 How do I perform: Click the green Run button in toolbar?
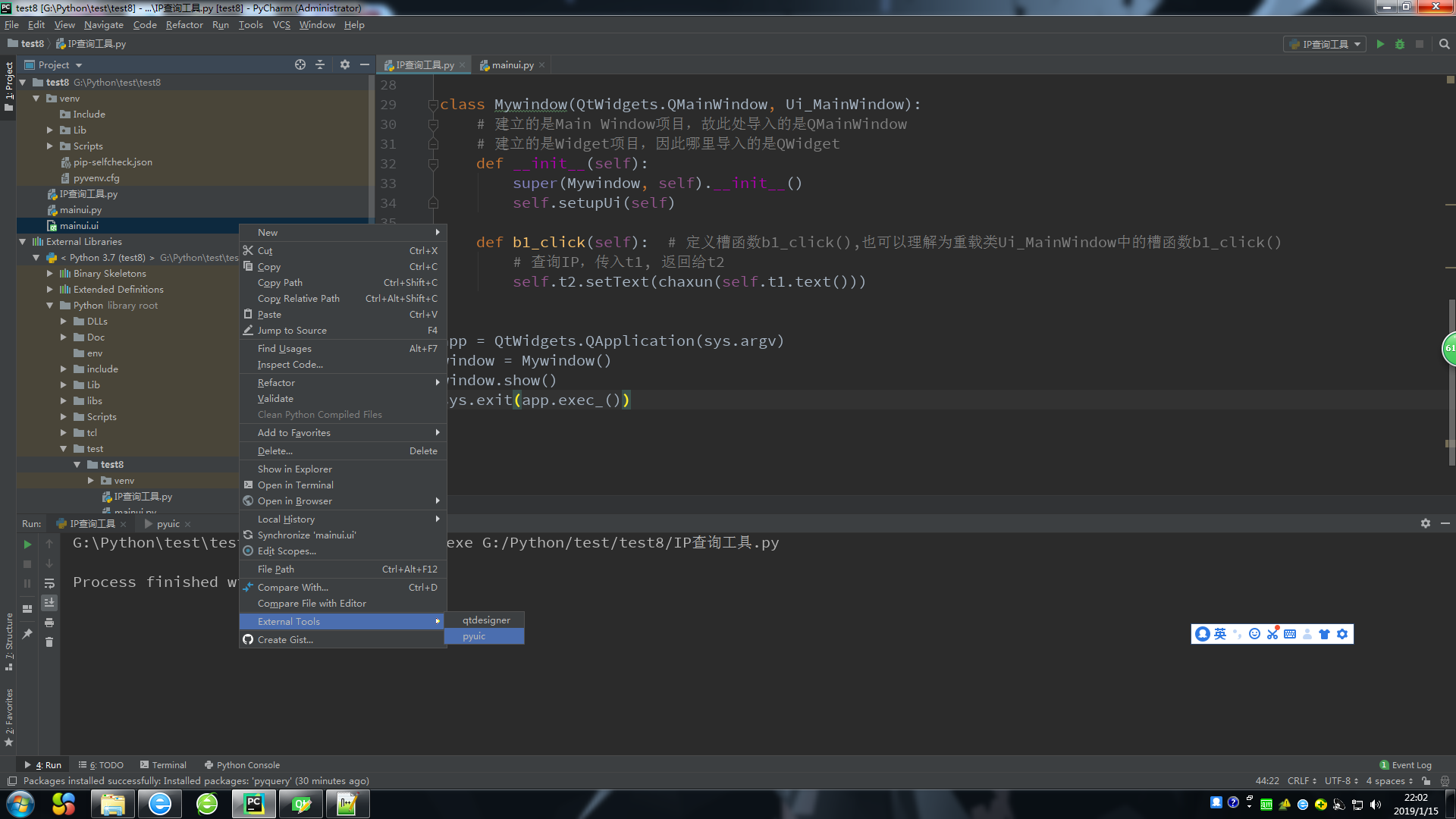tap(1380, 44)
